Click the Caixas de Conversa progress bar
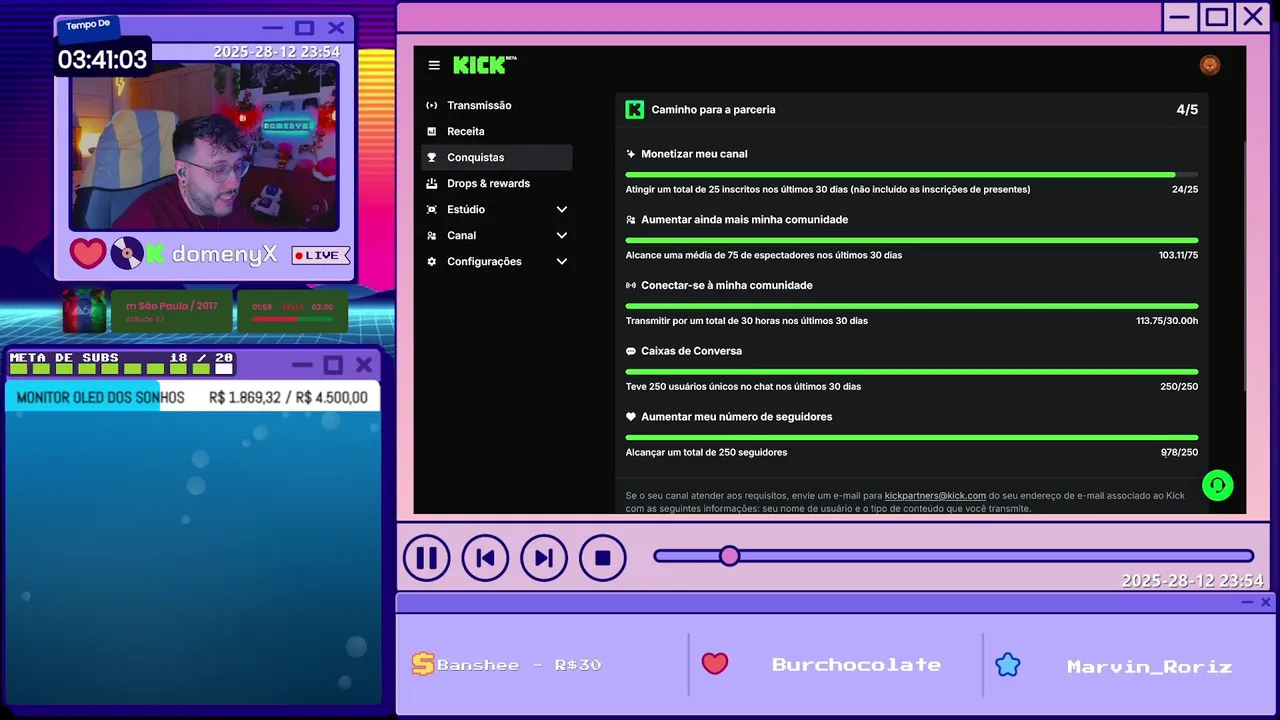The image size is (1280, 720). click(x=912, y=371)
